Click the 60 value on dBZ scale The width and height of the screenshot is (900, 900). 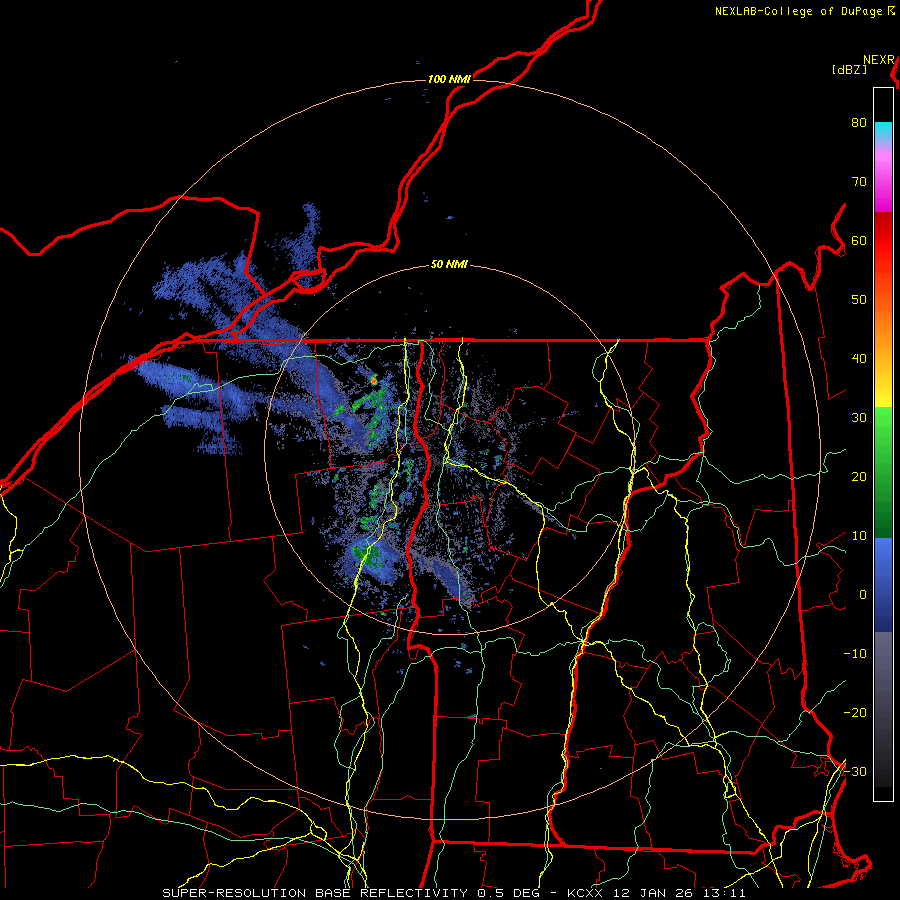[x=859, y=240]
